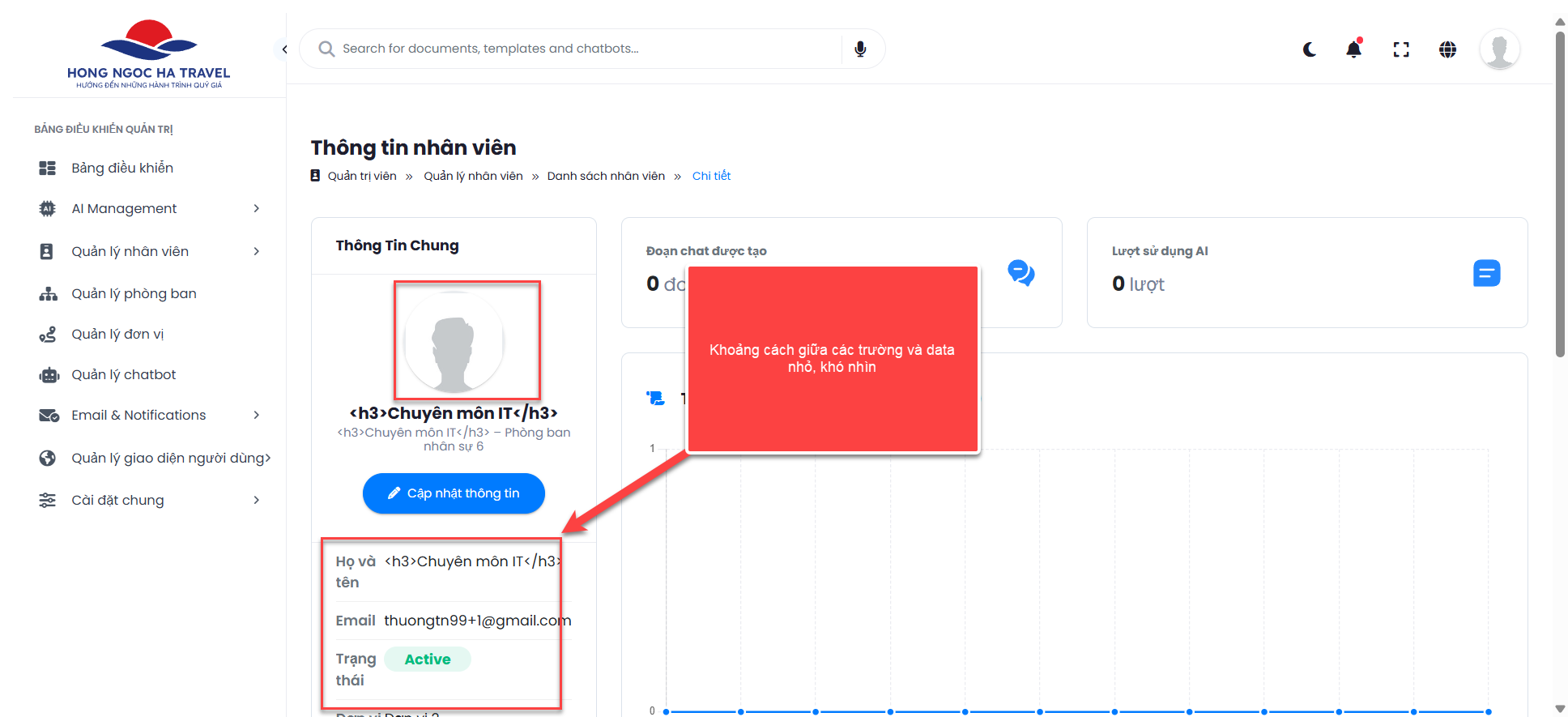This screenshot has width=1568, height=717.
Task: Expand the Quản lý nhân viên submenu
Action: [150, 251]
